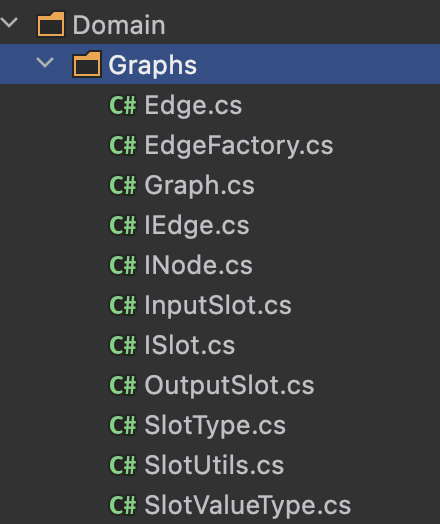Screen dimensions: 440x524
Task: Click the Graphs folder icon
Action: pyautogui.click(x=87, y=64)
